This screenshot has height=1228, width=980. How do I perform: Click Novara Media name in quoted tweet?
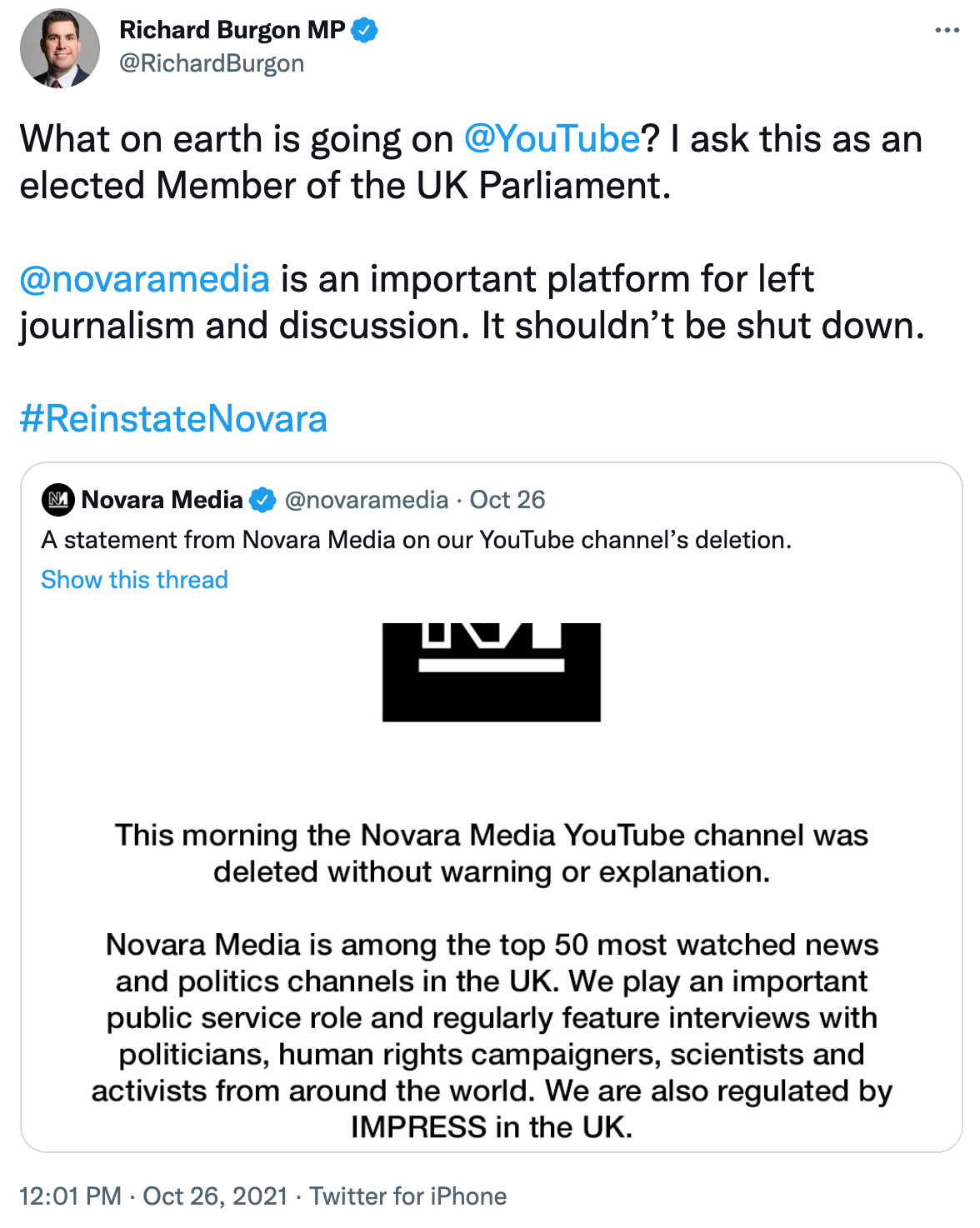pyautogui.click(x=162, y=500)
